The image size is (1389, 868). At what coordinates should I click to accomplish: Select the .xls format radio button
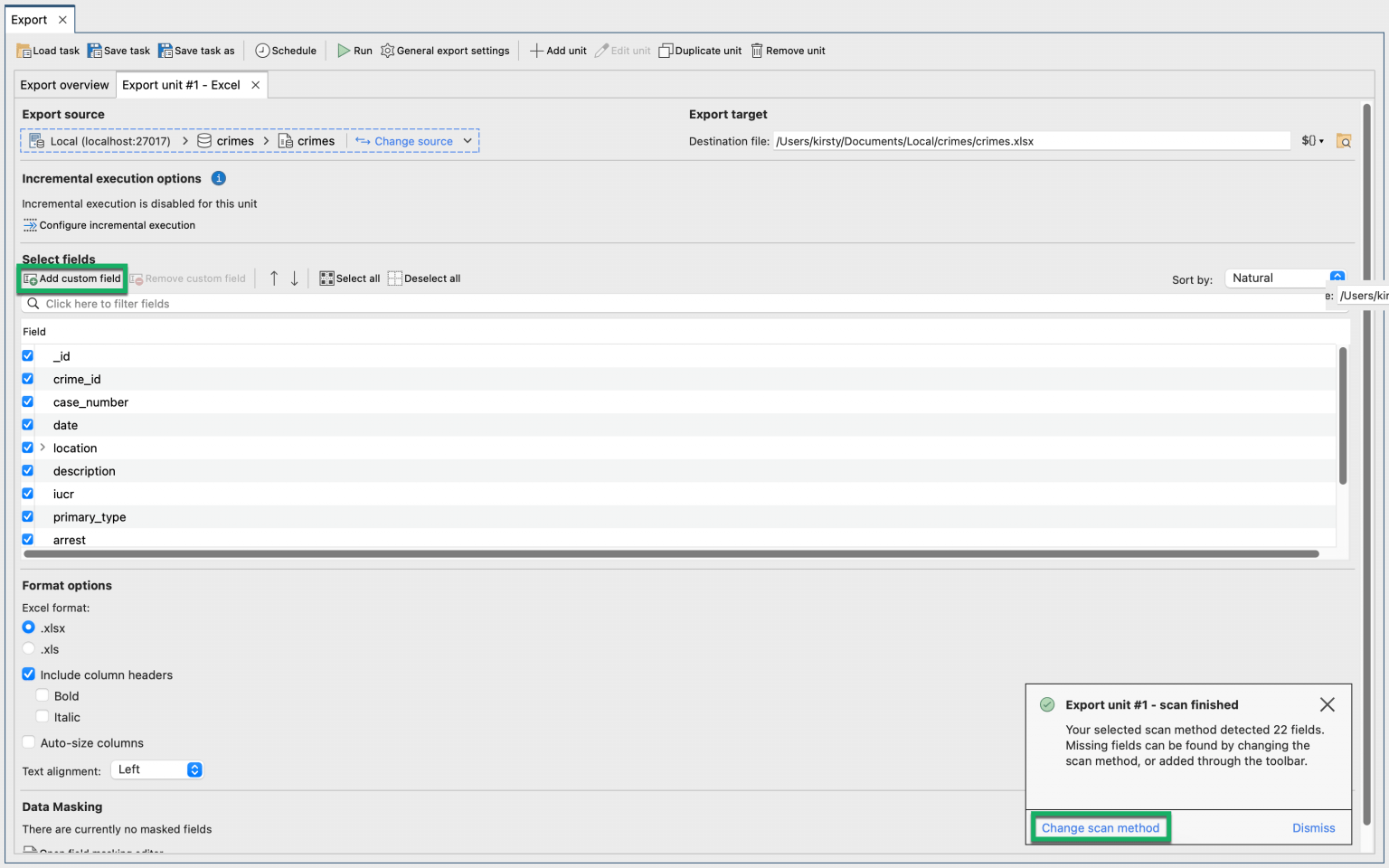[29, 649]
